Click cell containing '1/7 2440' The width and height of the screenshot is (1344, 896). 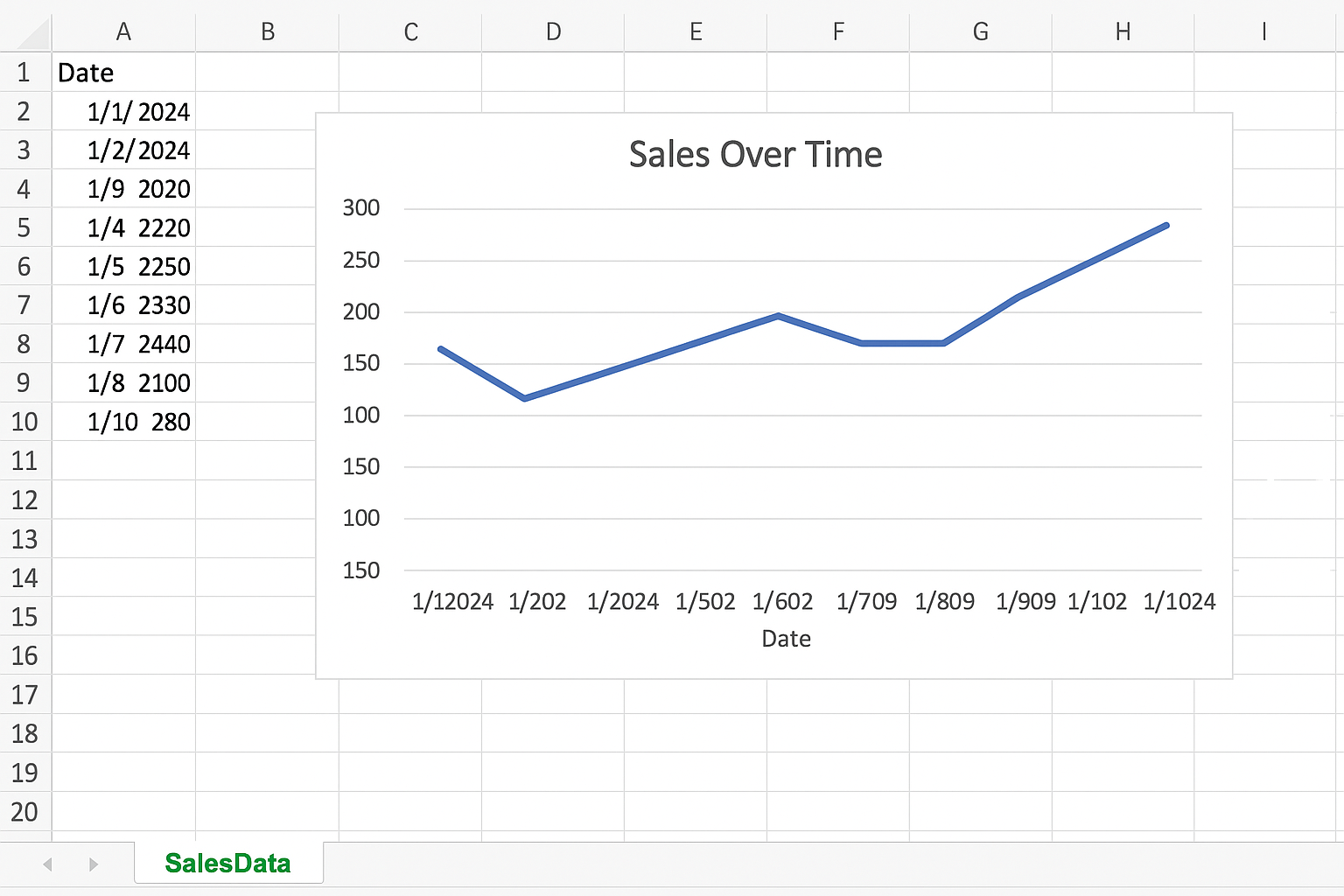pos(123,344)
